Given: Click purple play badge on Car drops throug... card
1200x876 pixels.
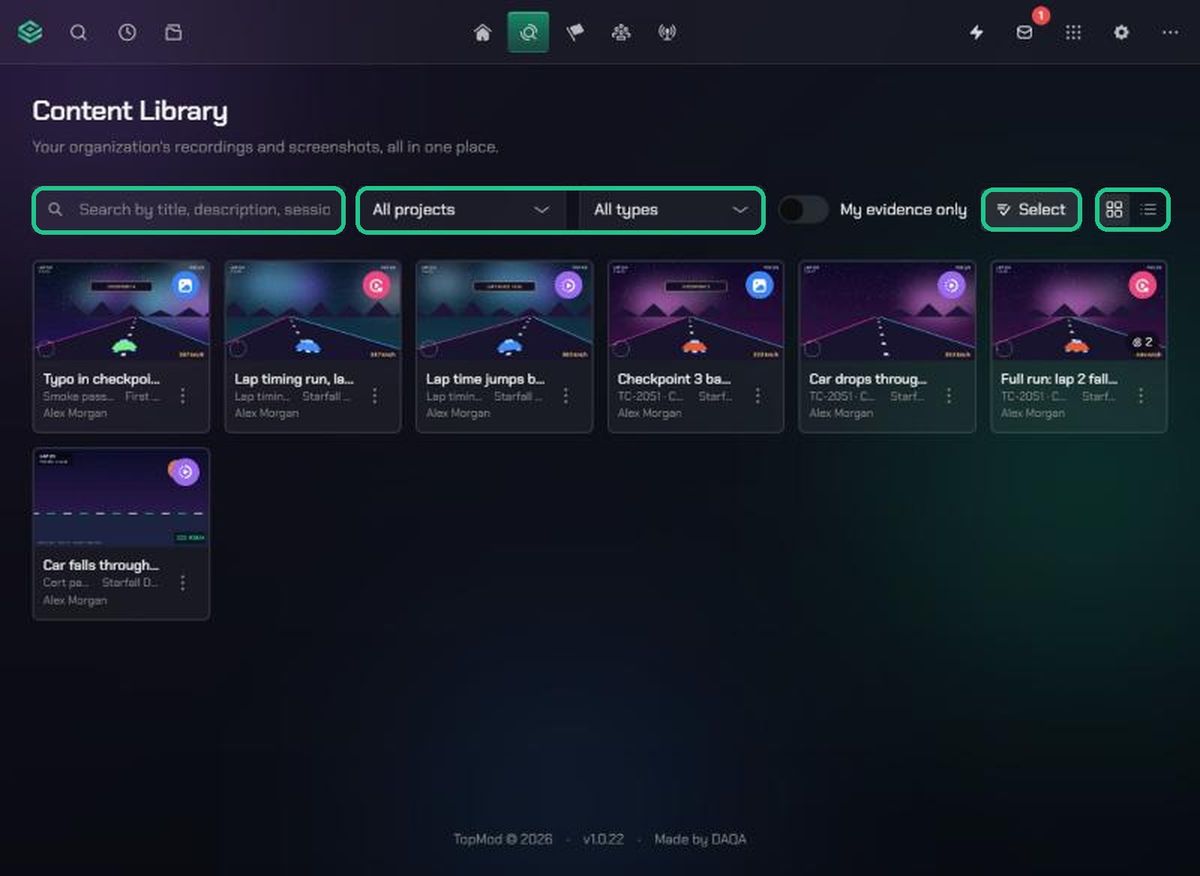Looking at the screenshot, I should tap(951, 286).
